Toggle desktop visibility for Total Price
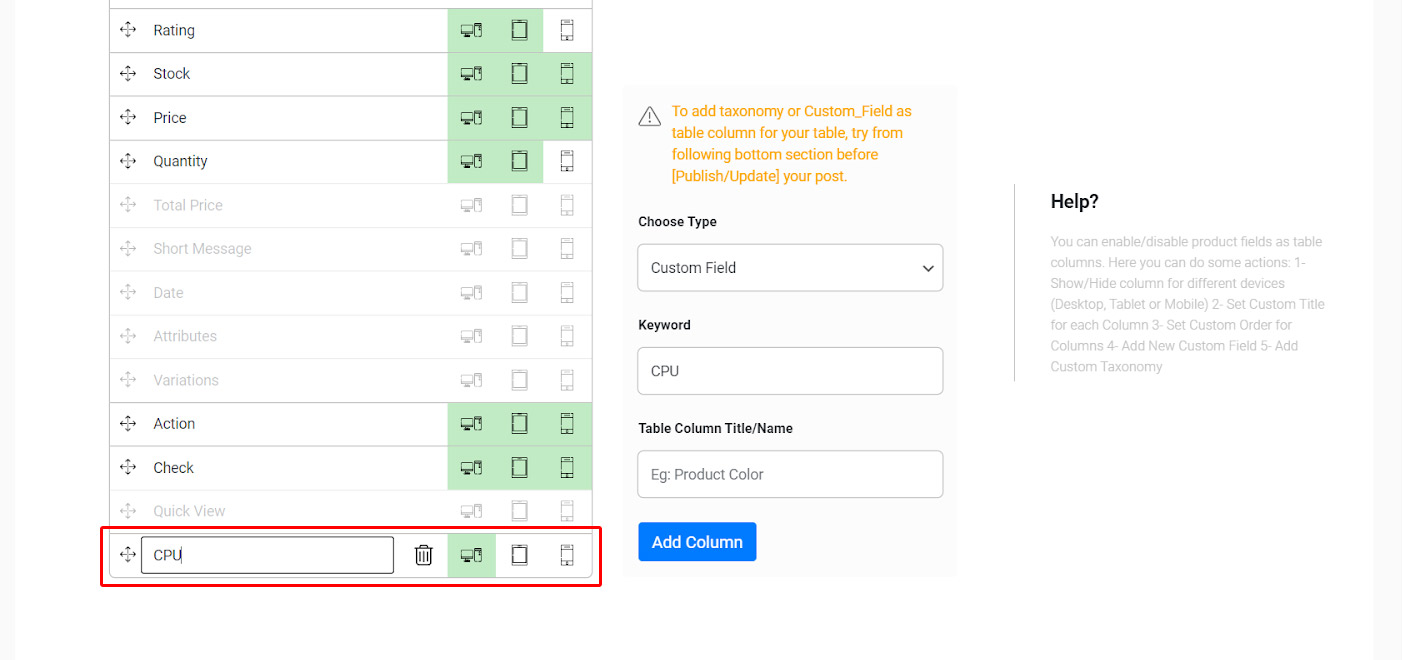 471,205
